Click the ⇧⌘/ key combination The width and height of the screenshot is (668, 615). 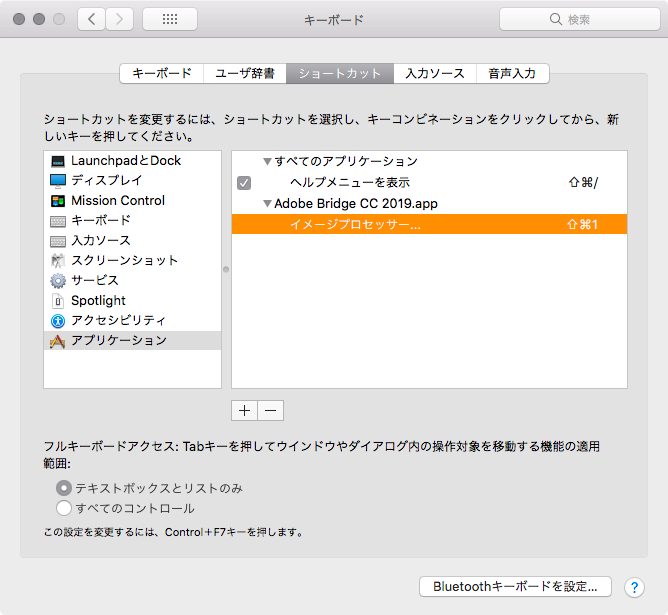click(583, 183)
